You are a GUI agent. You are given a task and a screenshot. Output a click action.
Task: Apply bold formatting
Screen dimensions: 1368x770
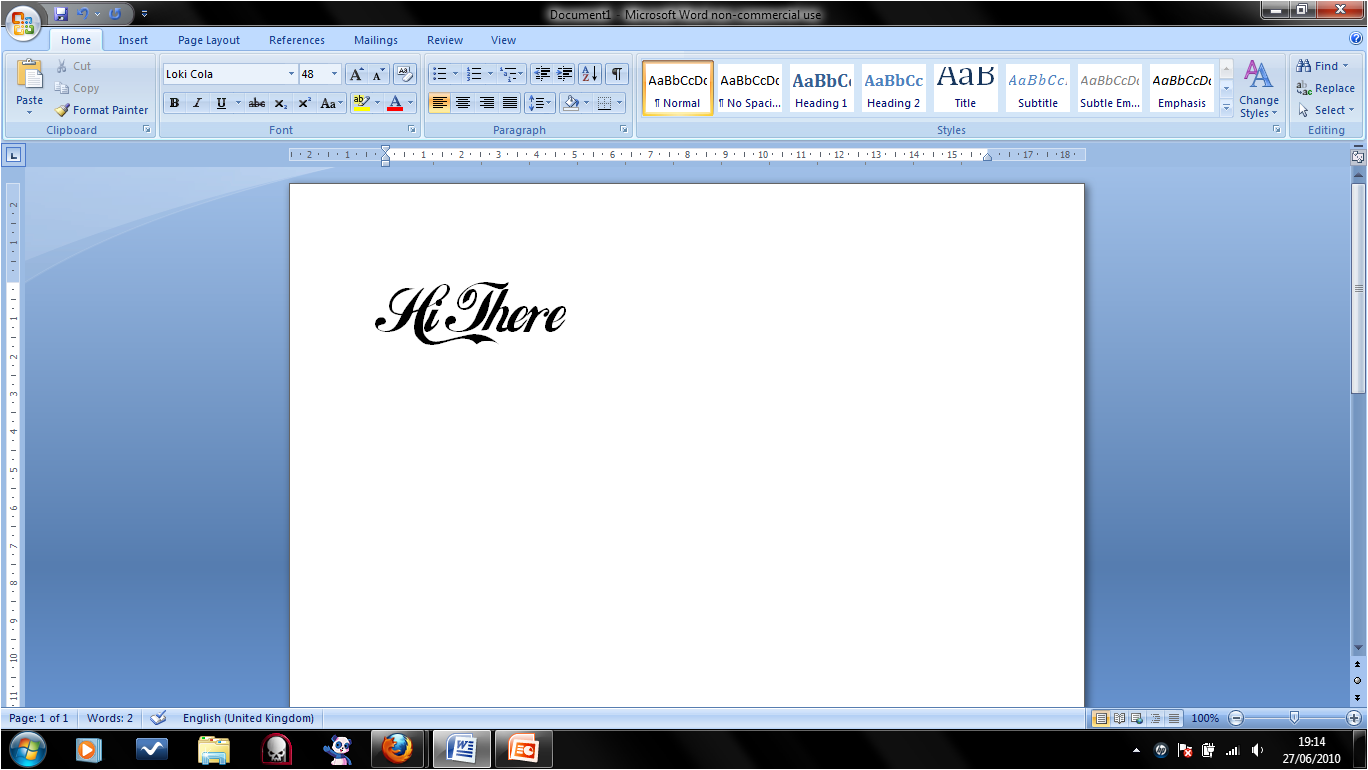(x=174, y=103)
